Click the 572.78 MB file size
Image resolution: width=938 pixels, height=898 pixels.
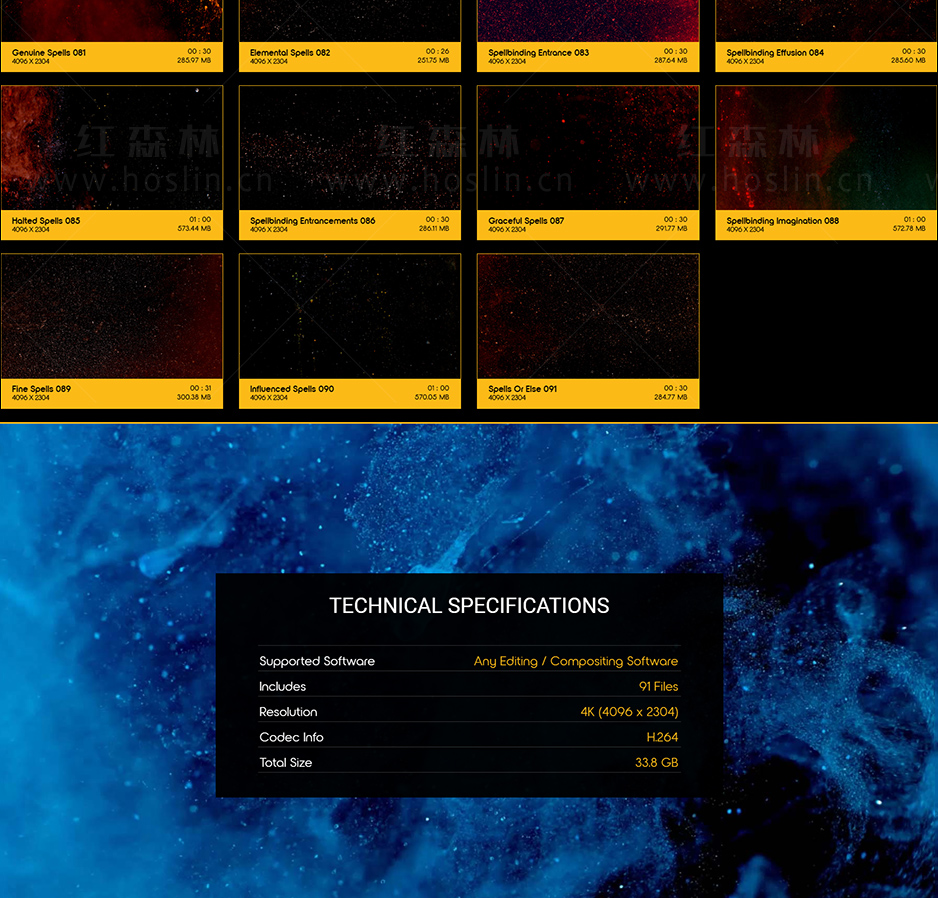pyautogui.click(x=909, y=229)
